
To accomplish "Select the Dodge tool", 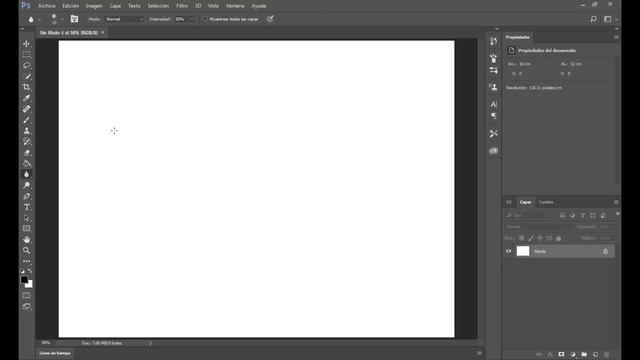I will click(x=27, y=185).
